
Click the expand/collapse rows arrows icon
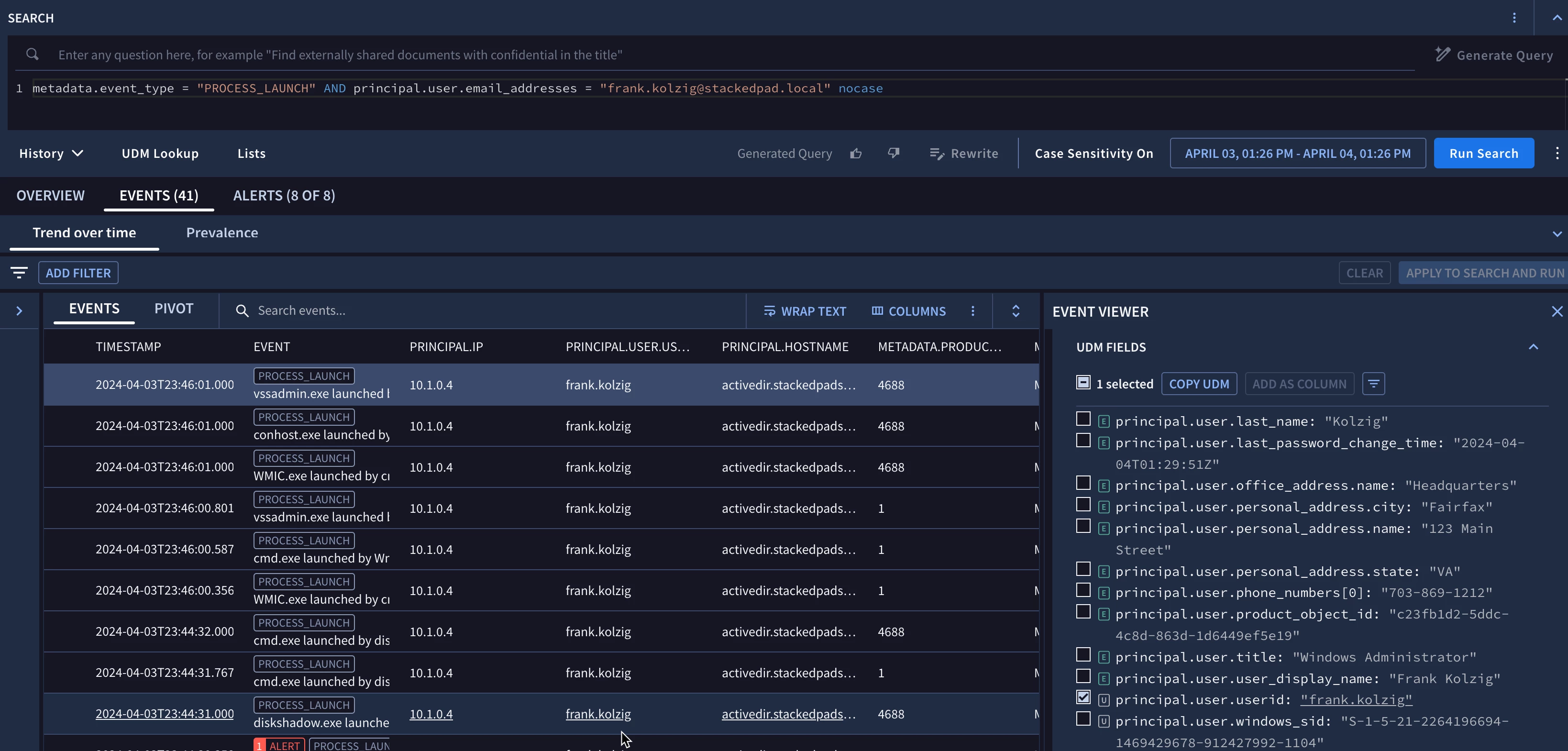click(x=1016, y=311)
